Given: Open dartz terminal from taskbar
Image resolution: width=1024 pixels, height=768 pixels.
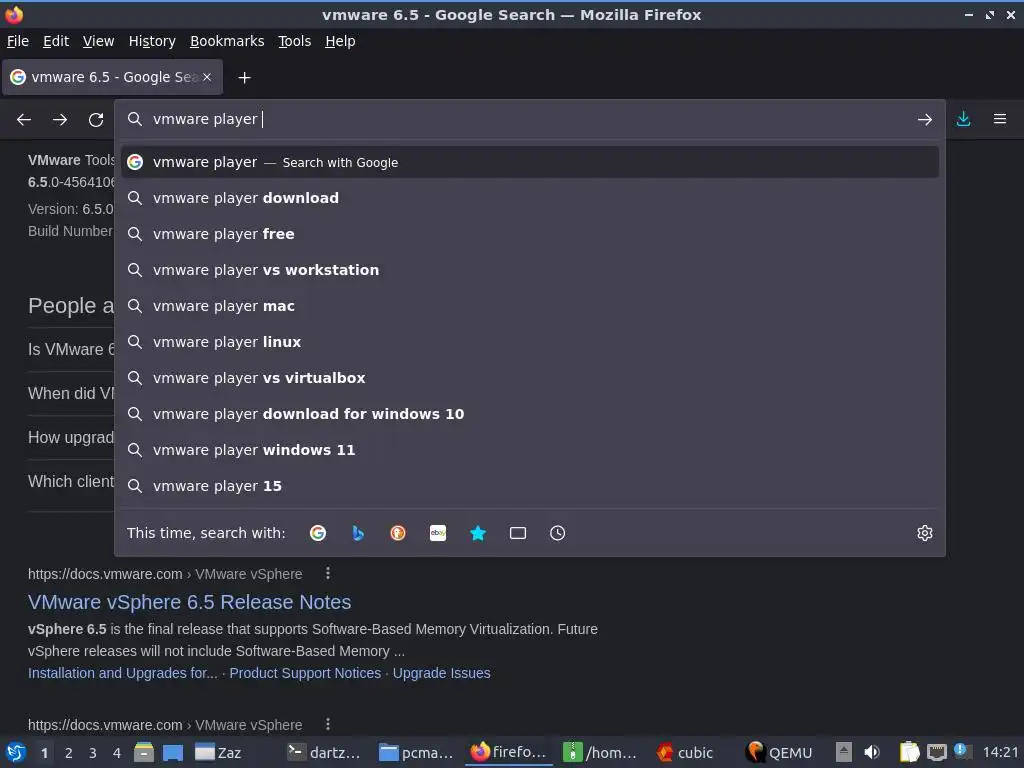Looking at the screenshot, I should point(324,753).
